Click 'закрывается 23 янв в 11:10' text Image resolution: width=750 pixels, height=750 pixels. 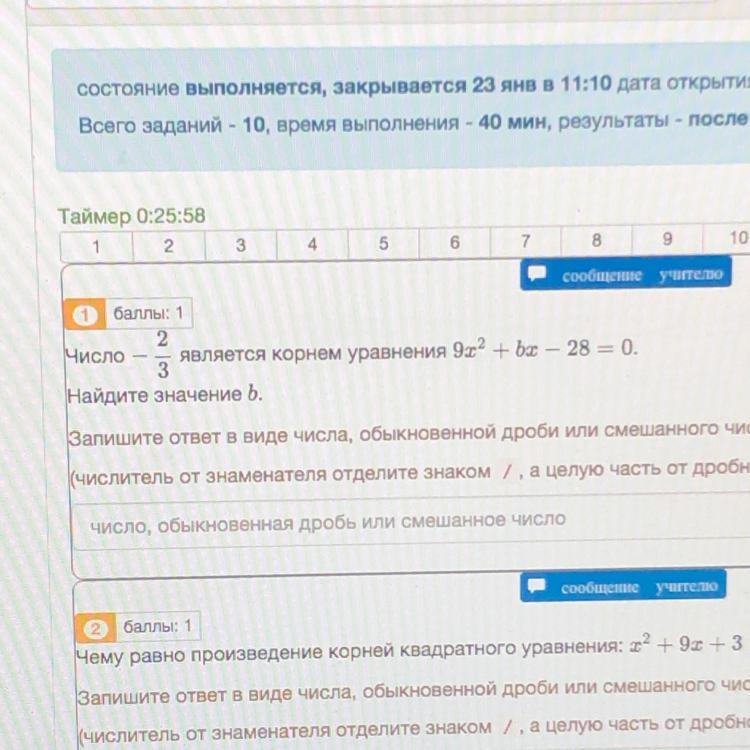click(472, 85)
